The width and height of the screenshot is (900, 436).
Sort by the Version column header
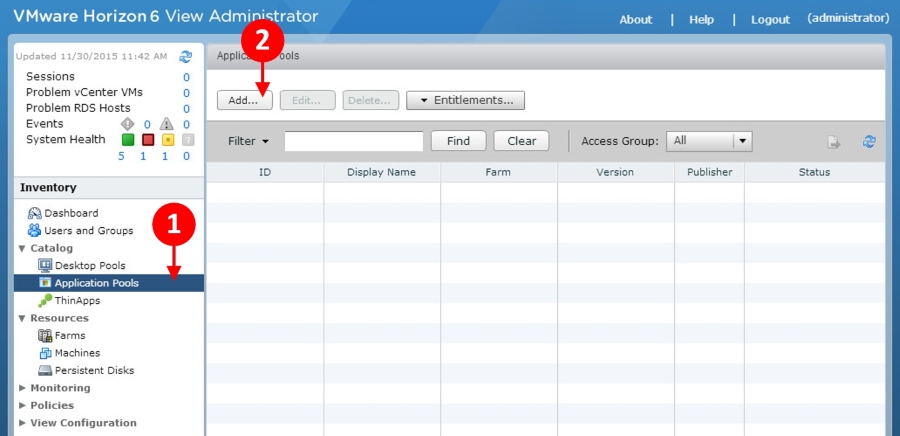point(615,172)
